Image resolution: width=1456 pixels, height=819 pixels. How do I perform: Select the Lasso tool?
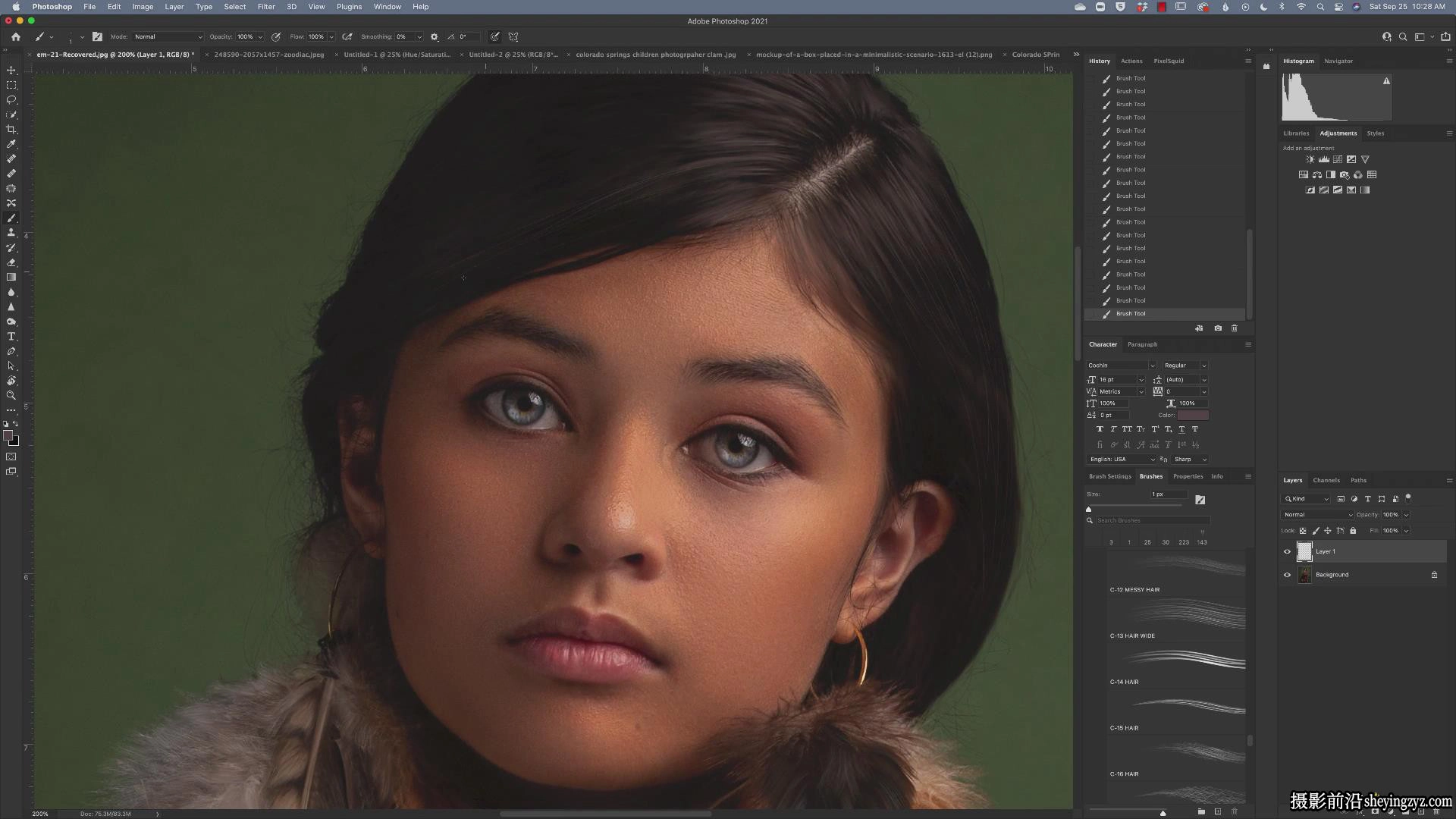[11, 100]
